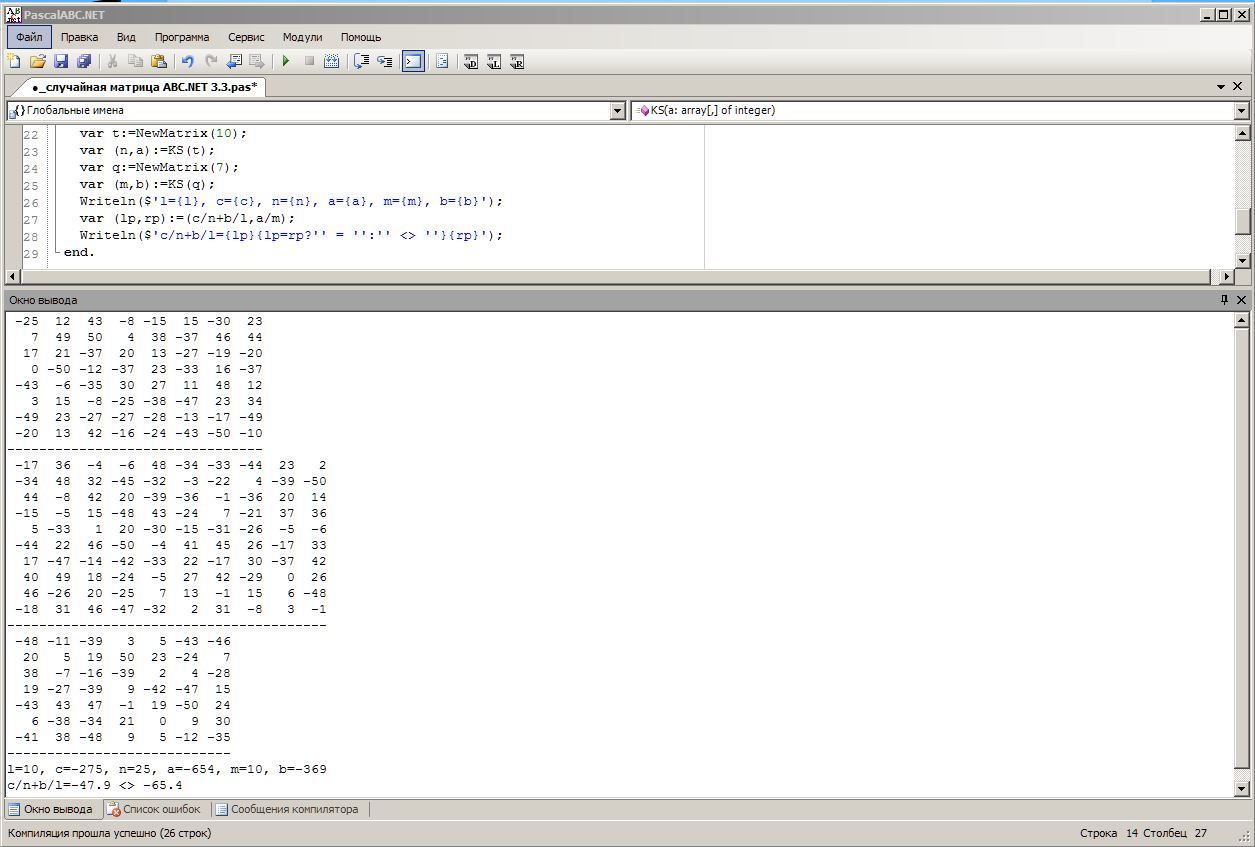
Task: Close the Окно вывода panel
Action: coord(1242,300)
